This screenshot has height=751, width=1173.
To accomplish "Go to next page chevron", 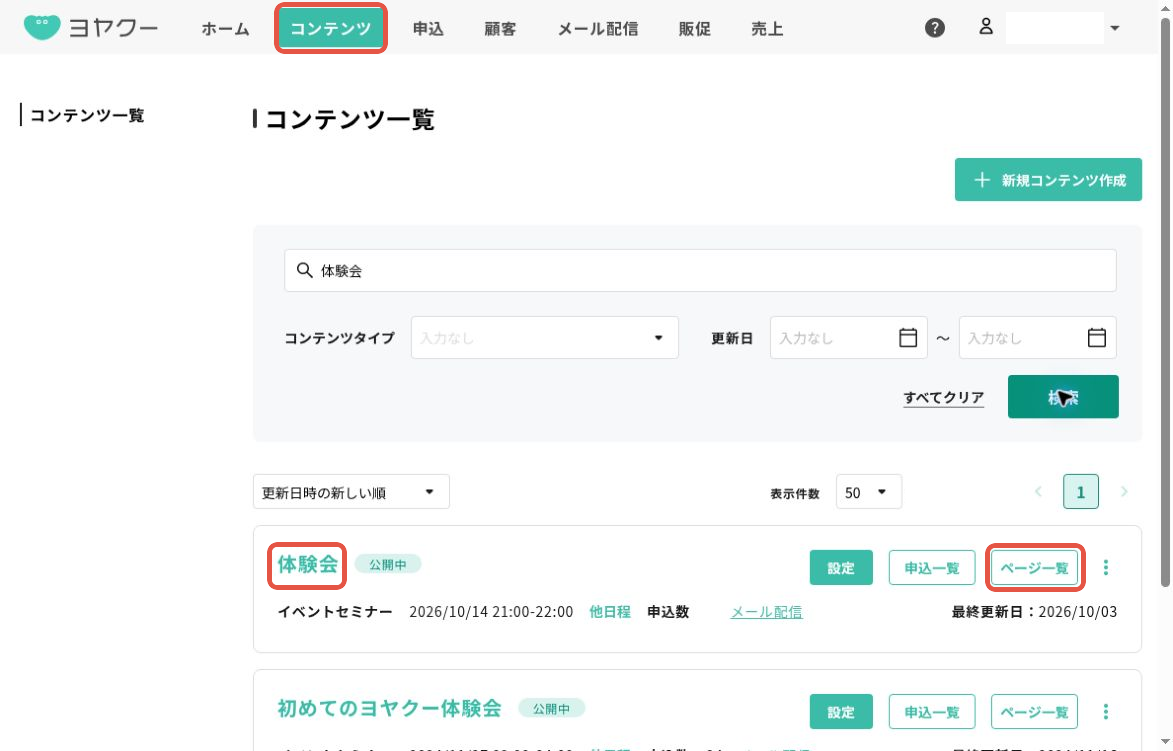I will [1124, 491].
